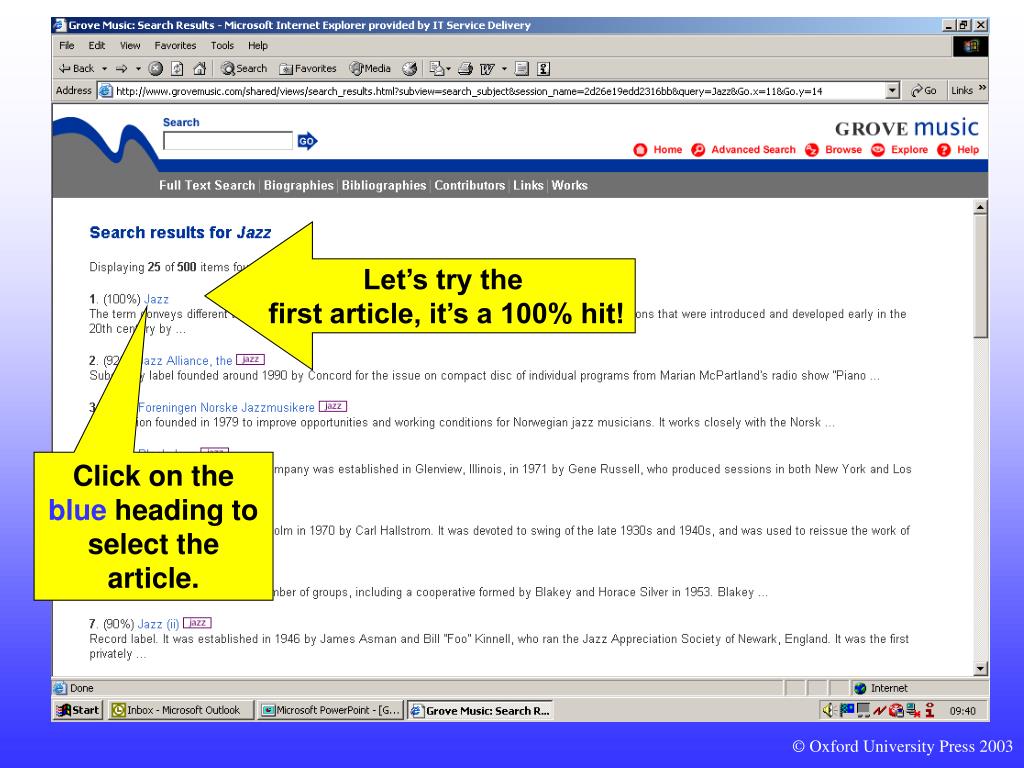Open the Forward history dropdown arrow

pyautogui.click(x=138, y=69)
